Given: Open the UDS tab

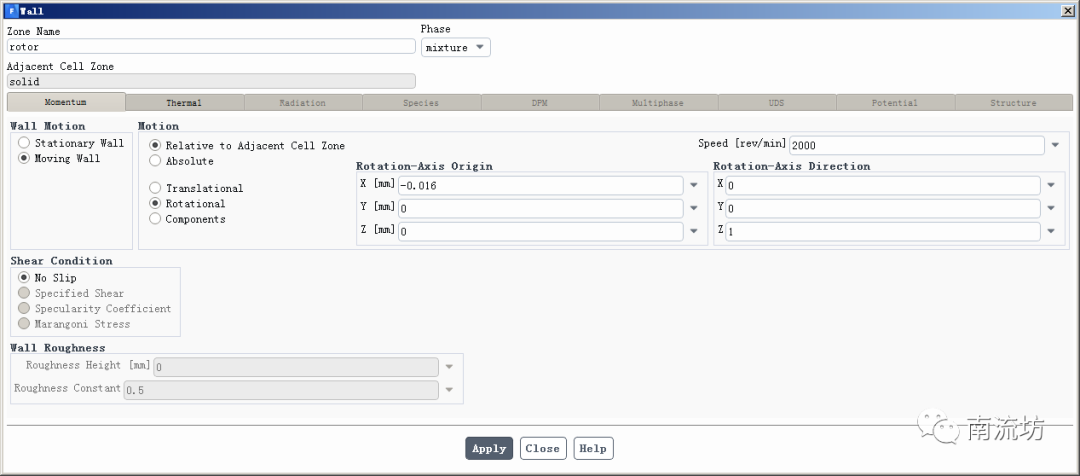Looking at the screenshot, I should [x=777, y=103].
